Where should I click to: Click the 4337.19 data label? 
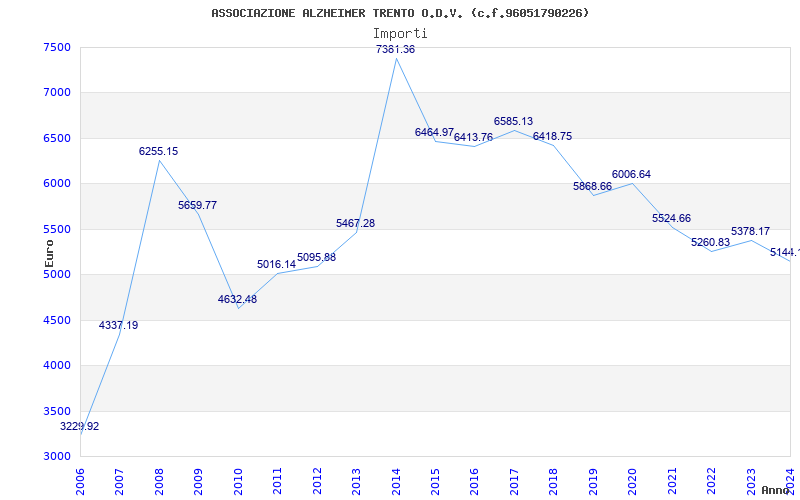click(118, 326)
